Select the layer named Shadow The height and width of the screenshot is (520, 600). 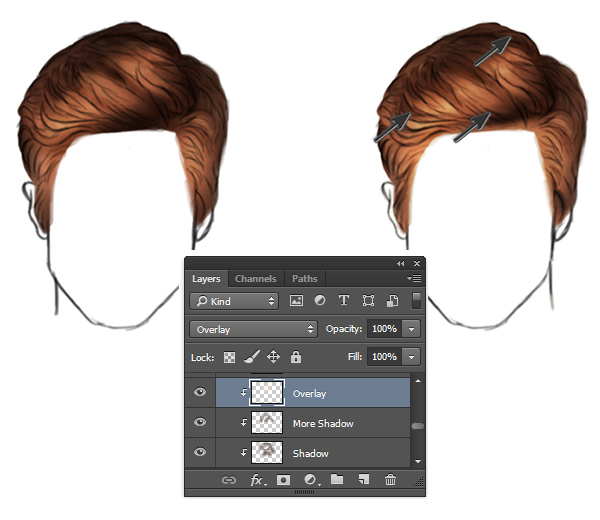click(310, 453)
